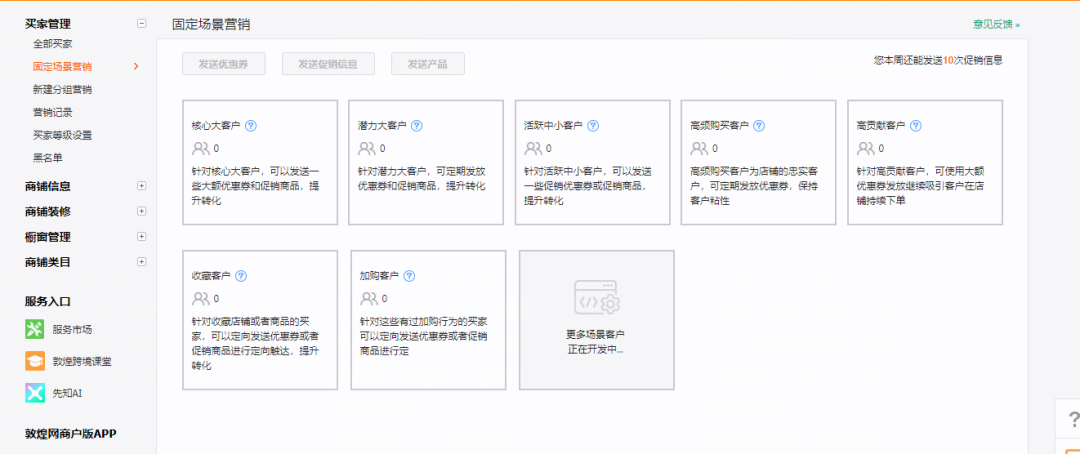Open help icon beside 高贡献客户

[915, 126]
